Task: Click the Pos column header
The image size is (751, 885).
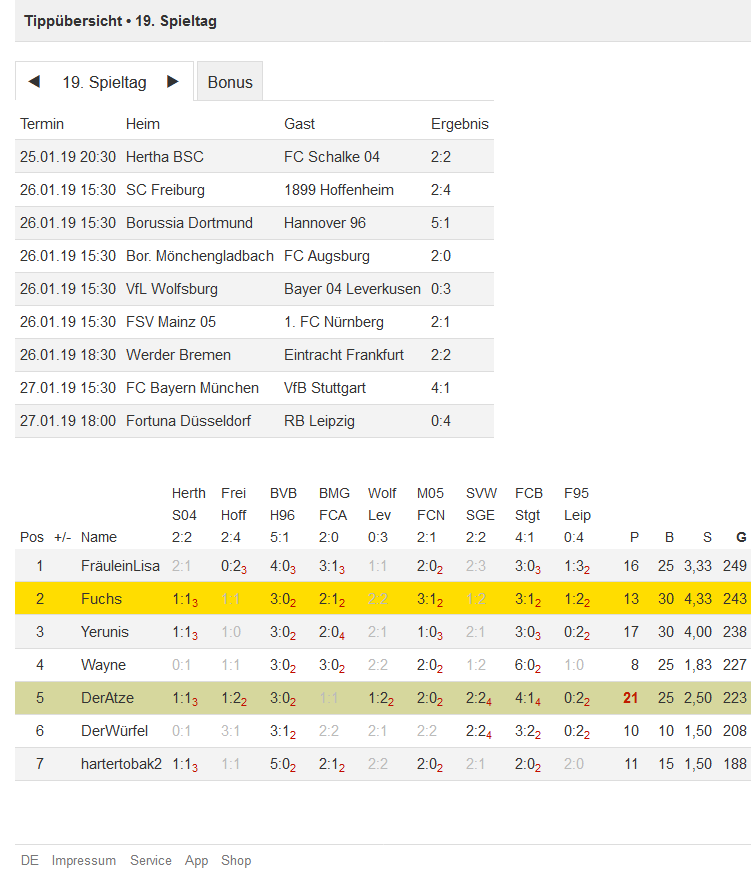Action: 32,537
